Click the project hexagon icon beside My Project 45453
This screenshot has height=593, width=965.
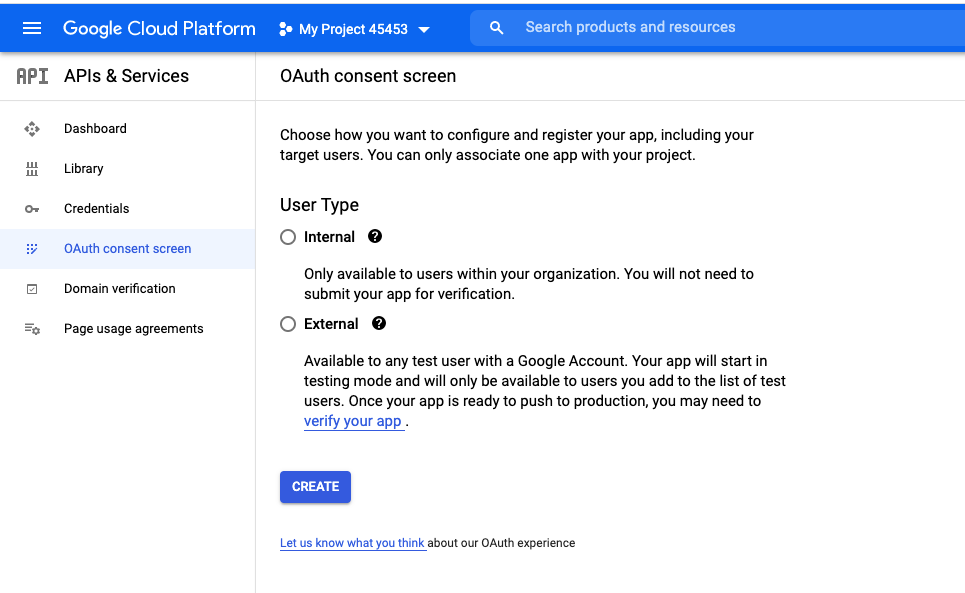tap(285, 29)
